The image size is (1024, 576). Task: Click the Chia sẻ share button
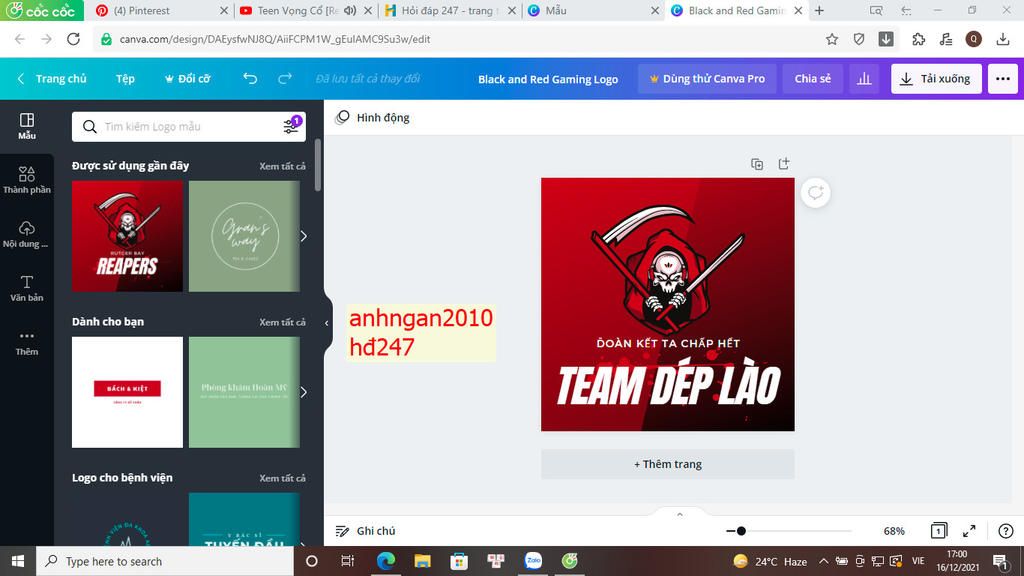point(812,78)
